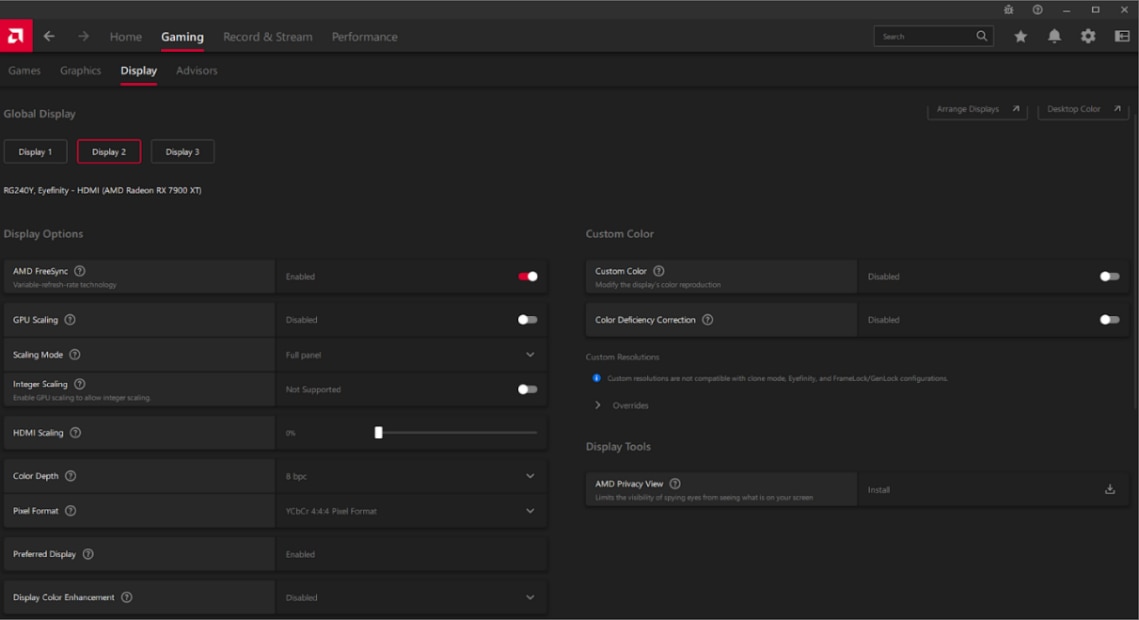Toggle Integer Scaling switch
The height and width of the screenshot is (620, 1139).
[x=528, y=389]
